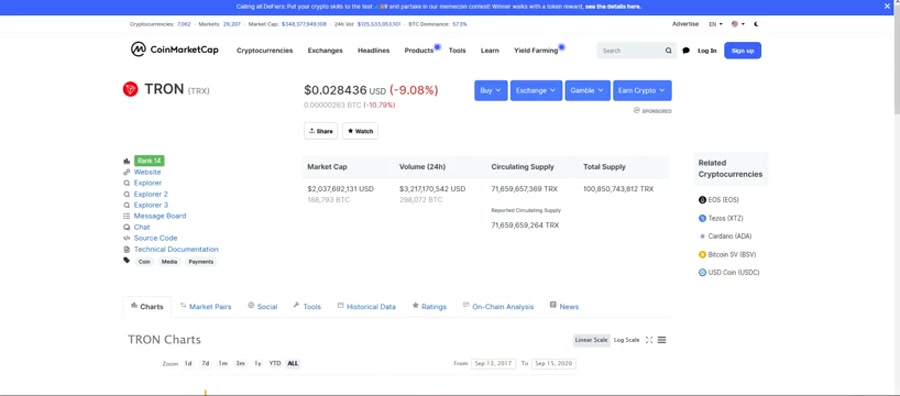Open the chat bubble icon in header
The width and height of the screenshot is (900, 396).
click(686, 51)
